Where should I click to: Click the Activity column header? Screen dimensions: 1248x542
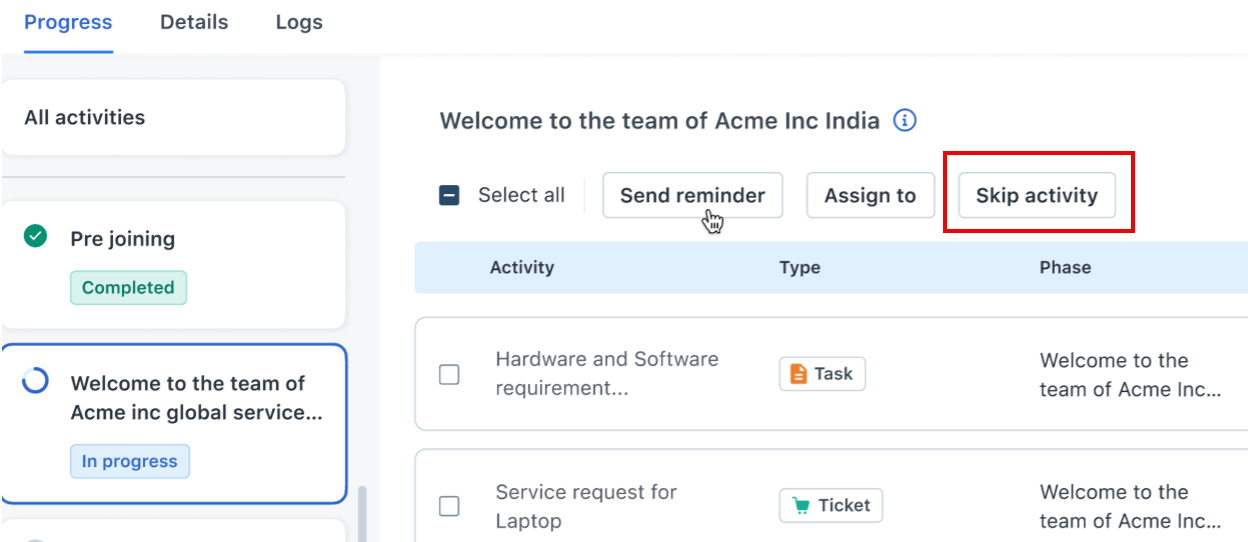click(522, 267)
